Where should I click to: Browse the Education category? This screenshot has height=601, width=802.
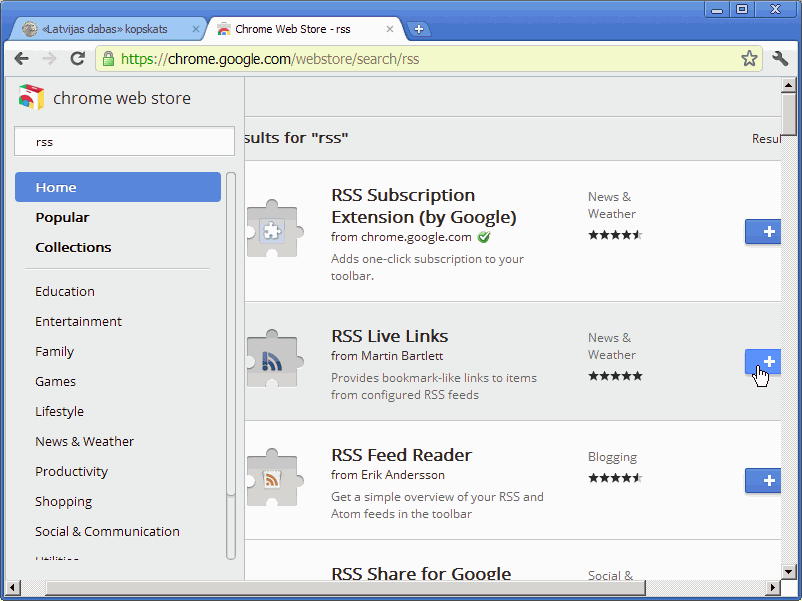tap(65, 292)
